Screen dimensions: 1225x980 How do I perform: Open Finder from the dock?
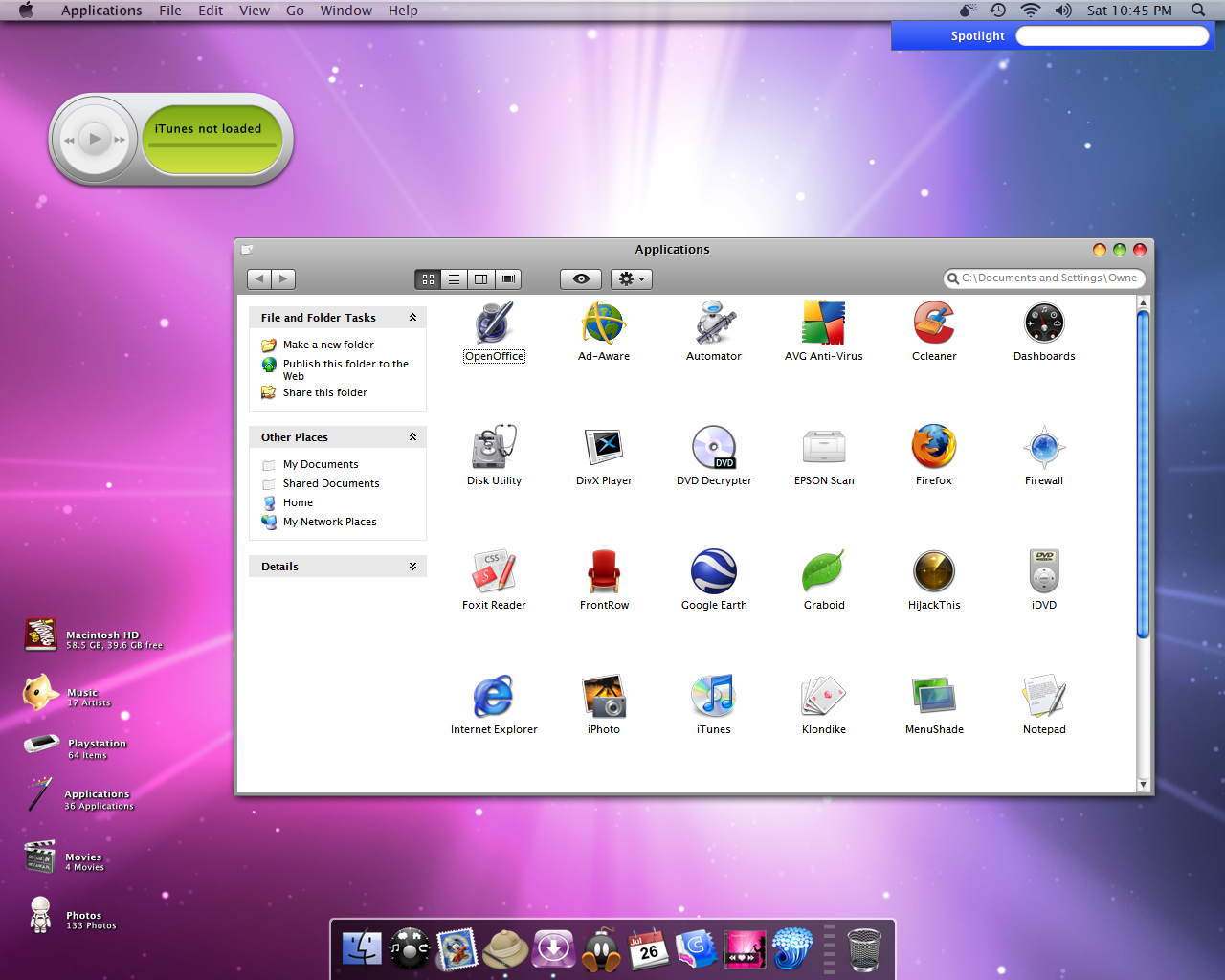point(362,949)
